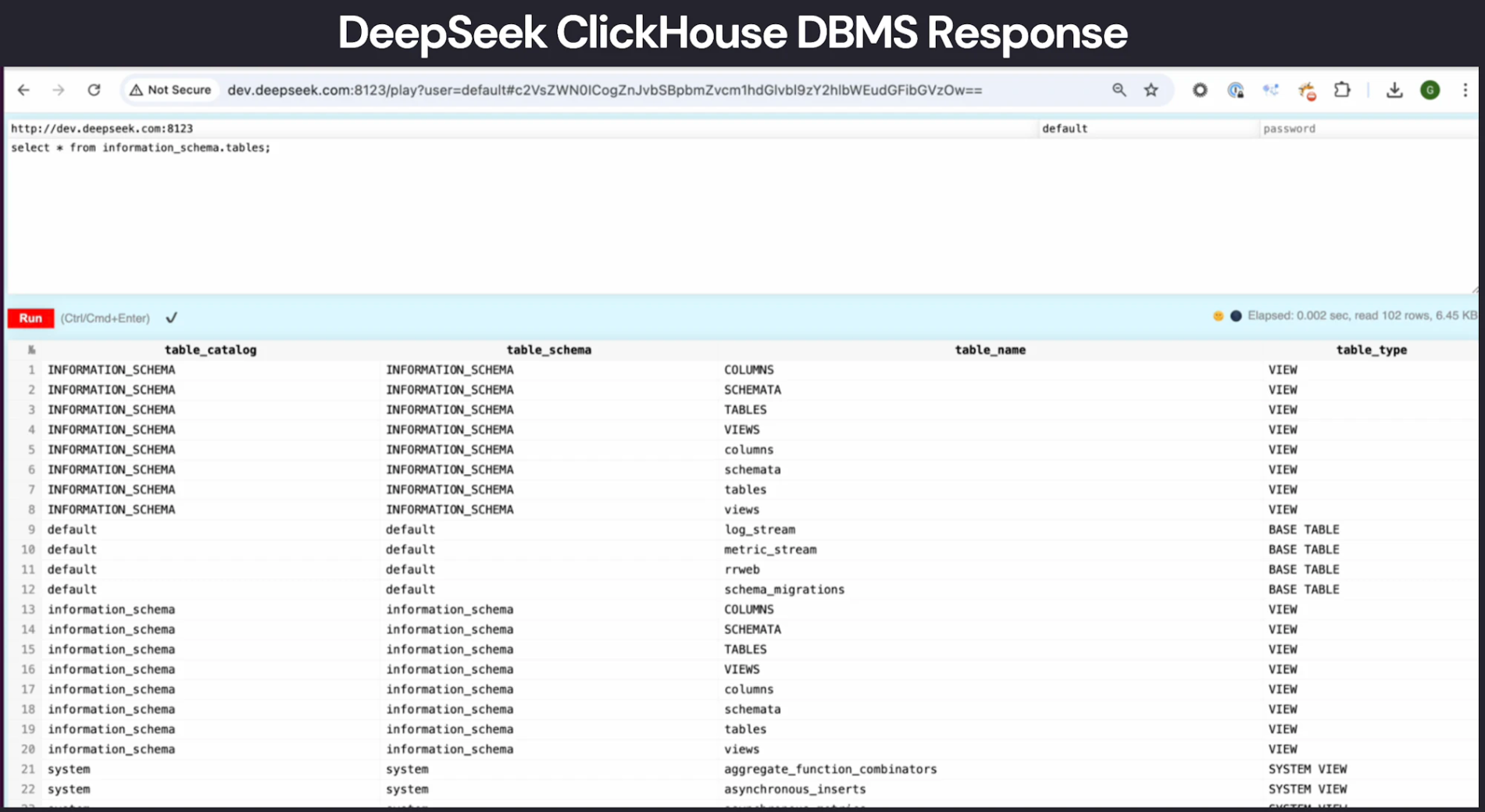Click the table_name column header

(990, 350)
